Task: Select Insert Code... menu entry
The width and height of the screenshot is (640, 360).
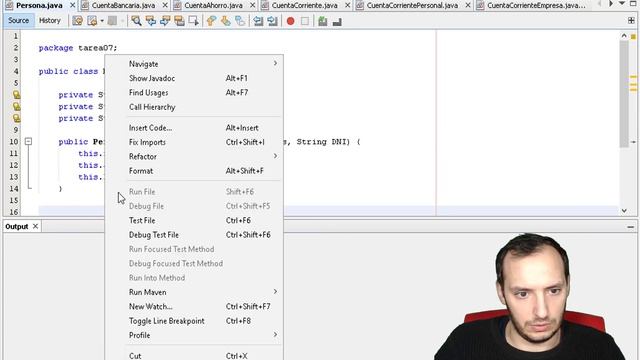Action: tap(194, 128)
